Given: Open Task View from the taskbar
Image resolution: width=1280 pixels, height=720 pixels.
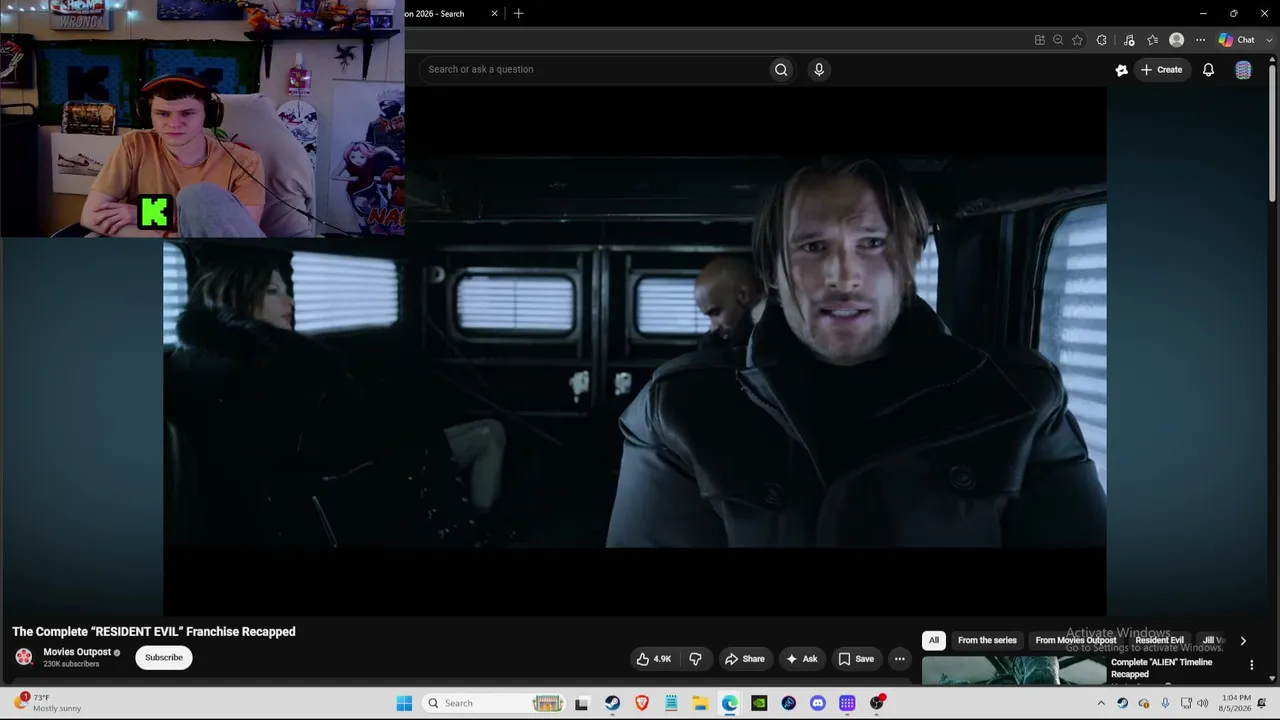Looking at the screenshot, I should pos(582,703).
